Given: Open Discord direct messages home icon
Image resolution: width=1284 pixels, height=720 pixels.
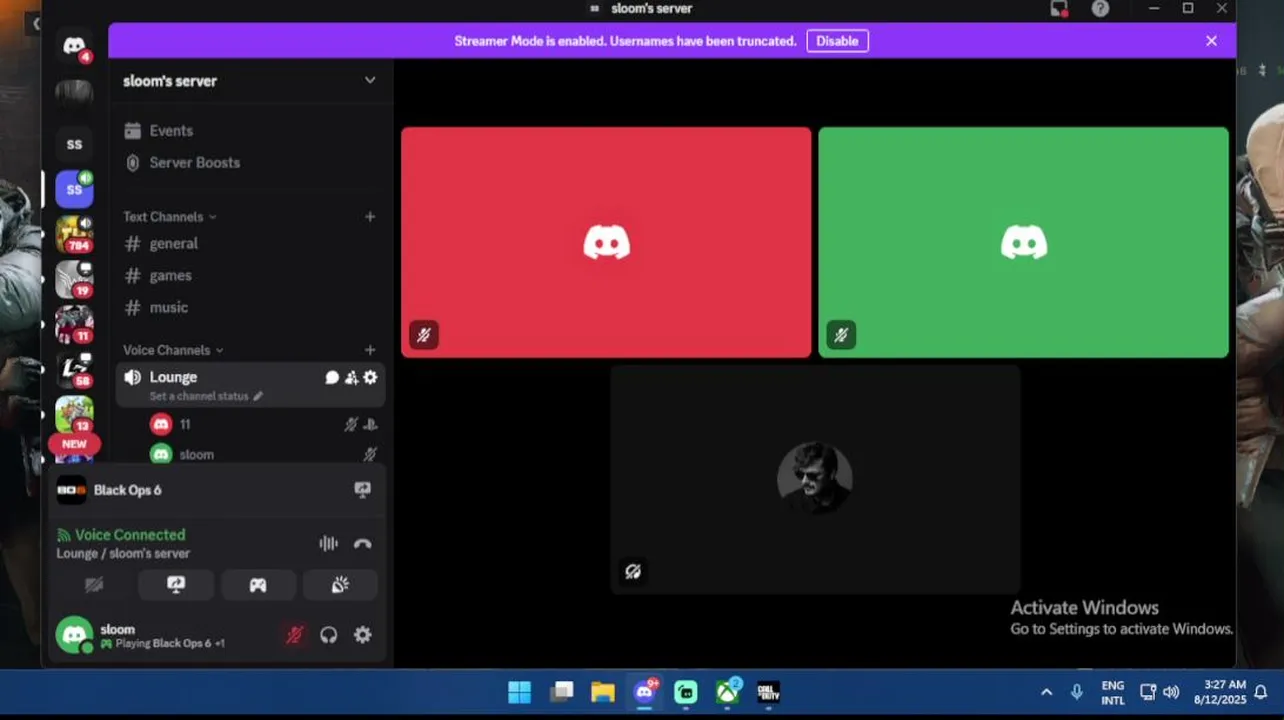Looking at the screenshot, I should tap(74, 46).
